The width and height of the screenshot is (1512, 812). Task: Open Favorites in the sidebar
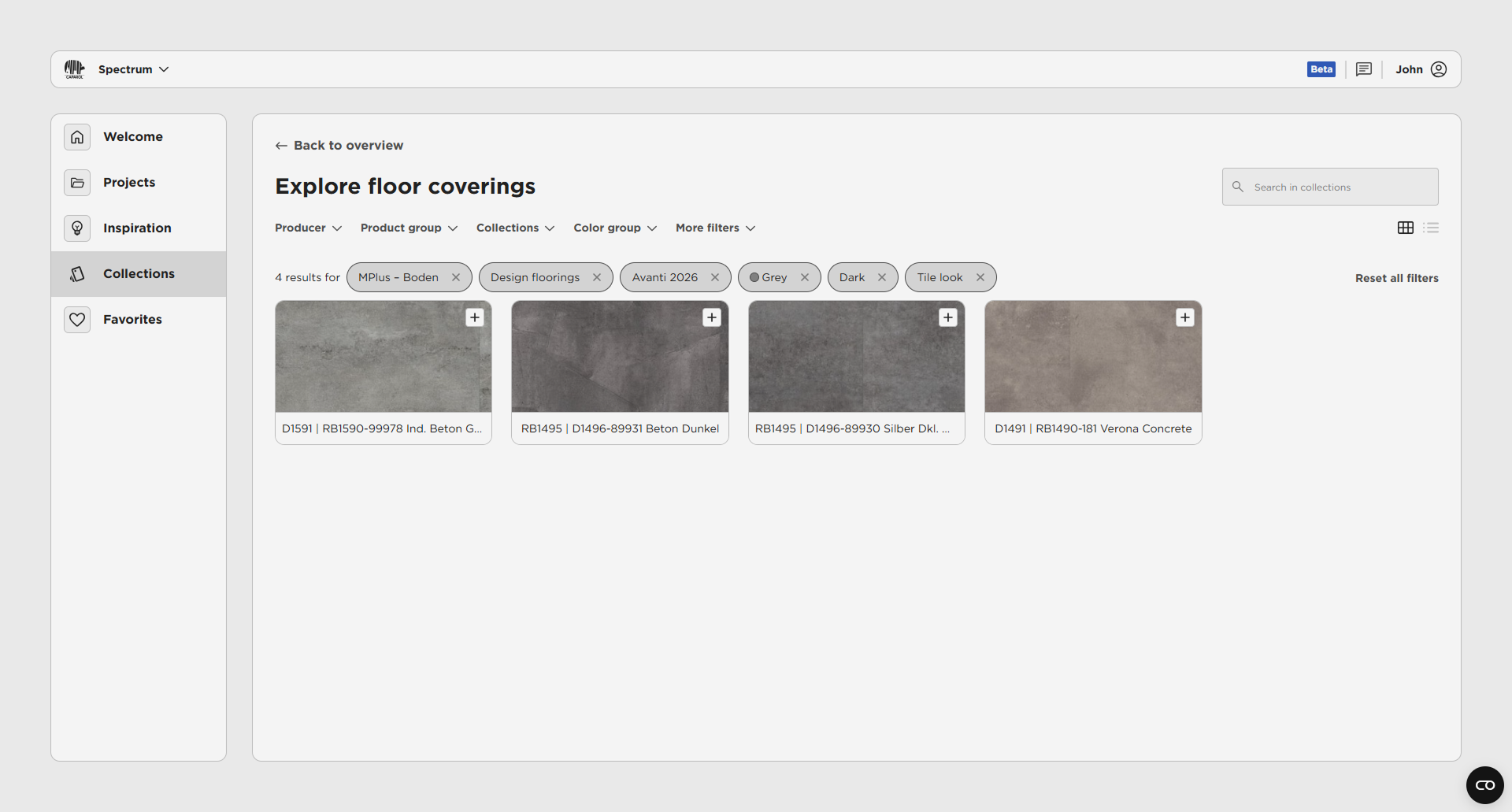[132, 320]
